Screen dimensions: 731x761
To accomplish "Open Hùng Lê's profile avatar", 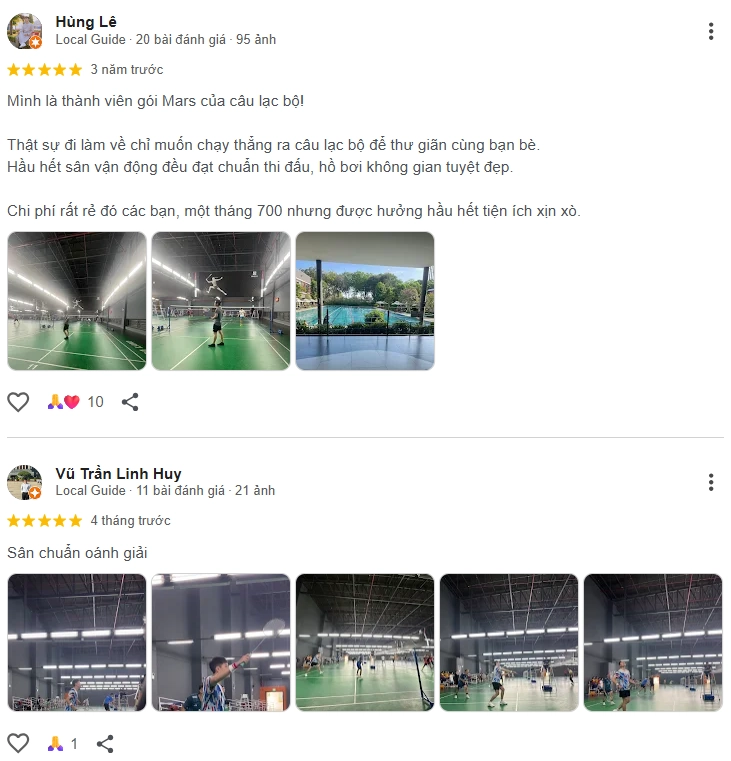I will coord(24,31).
